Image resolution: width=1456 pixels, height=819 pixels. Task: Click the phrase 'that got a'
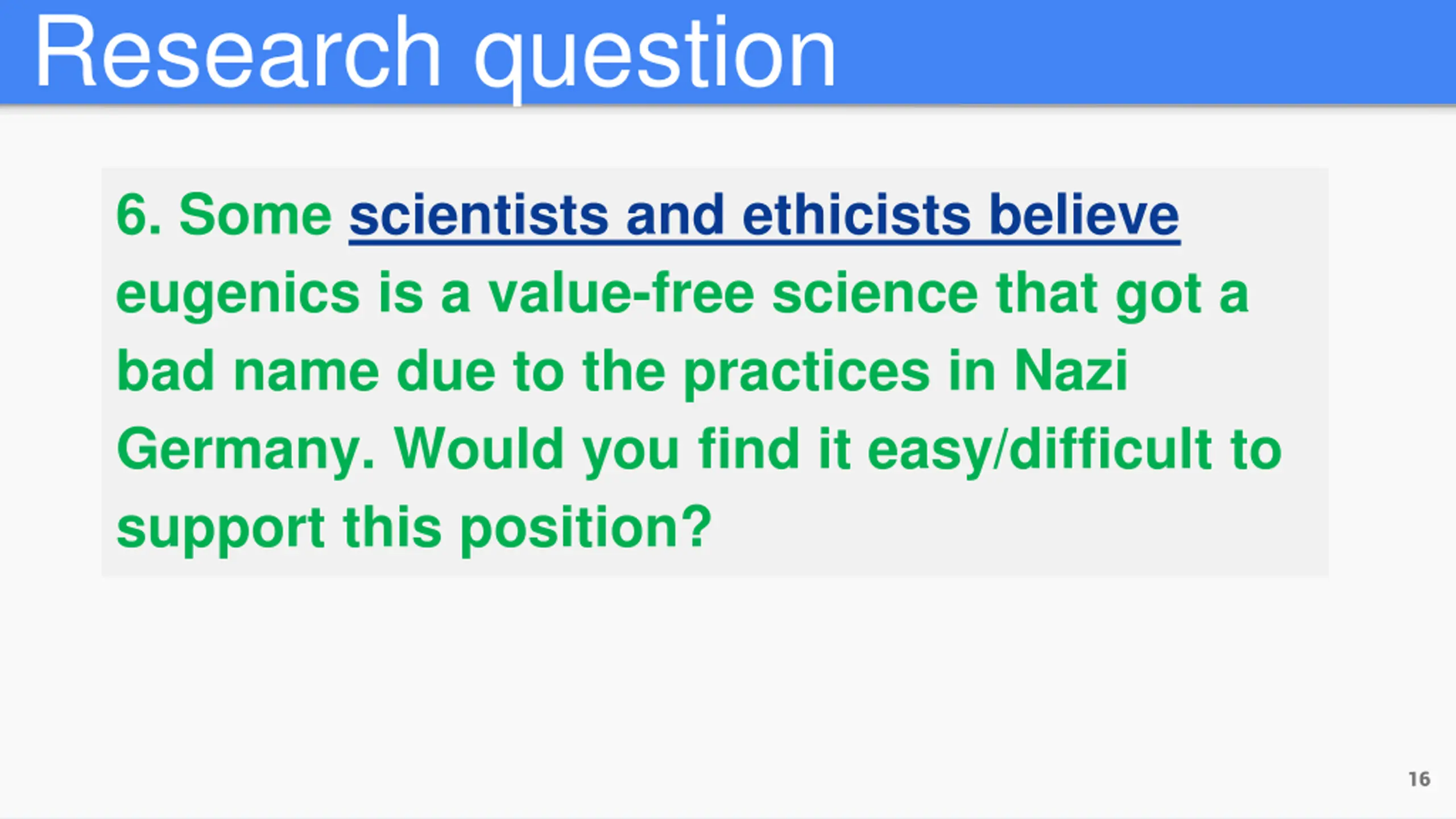1122,295
